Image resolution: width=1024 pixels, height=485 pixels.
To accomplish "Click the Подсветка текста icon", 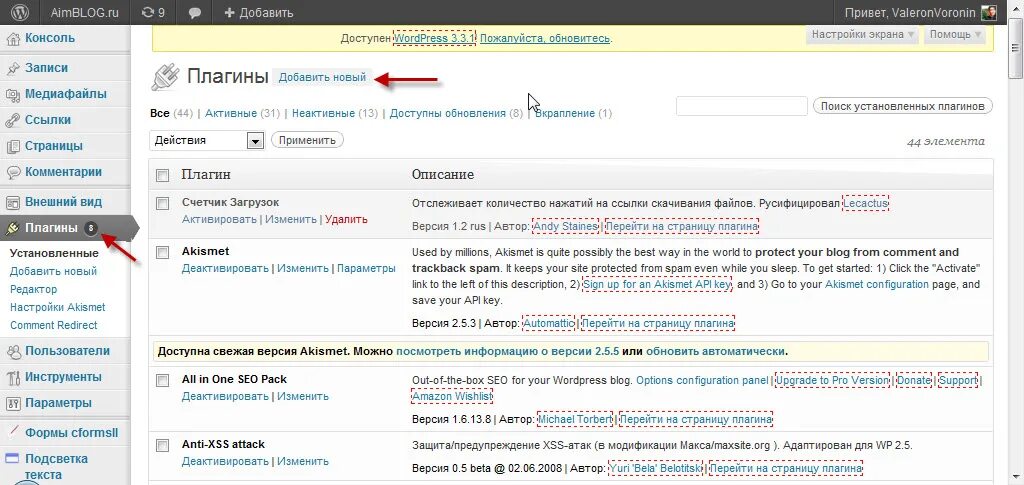I will pyautogui.click(x=12, y=459).
